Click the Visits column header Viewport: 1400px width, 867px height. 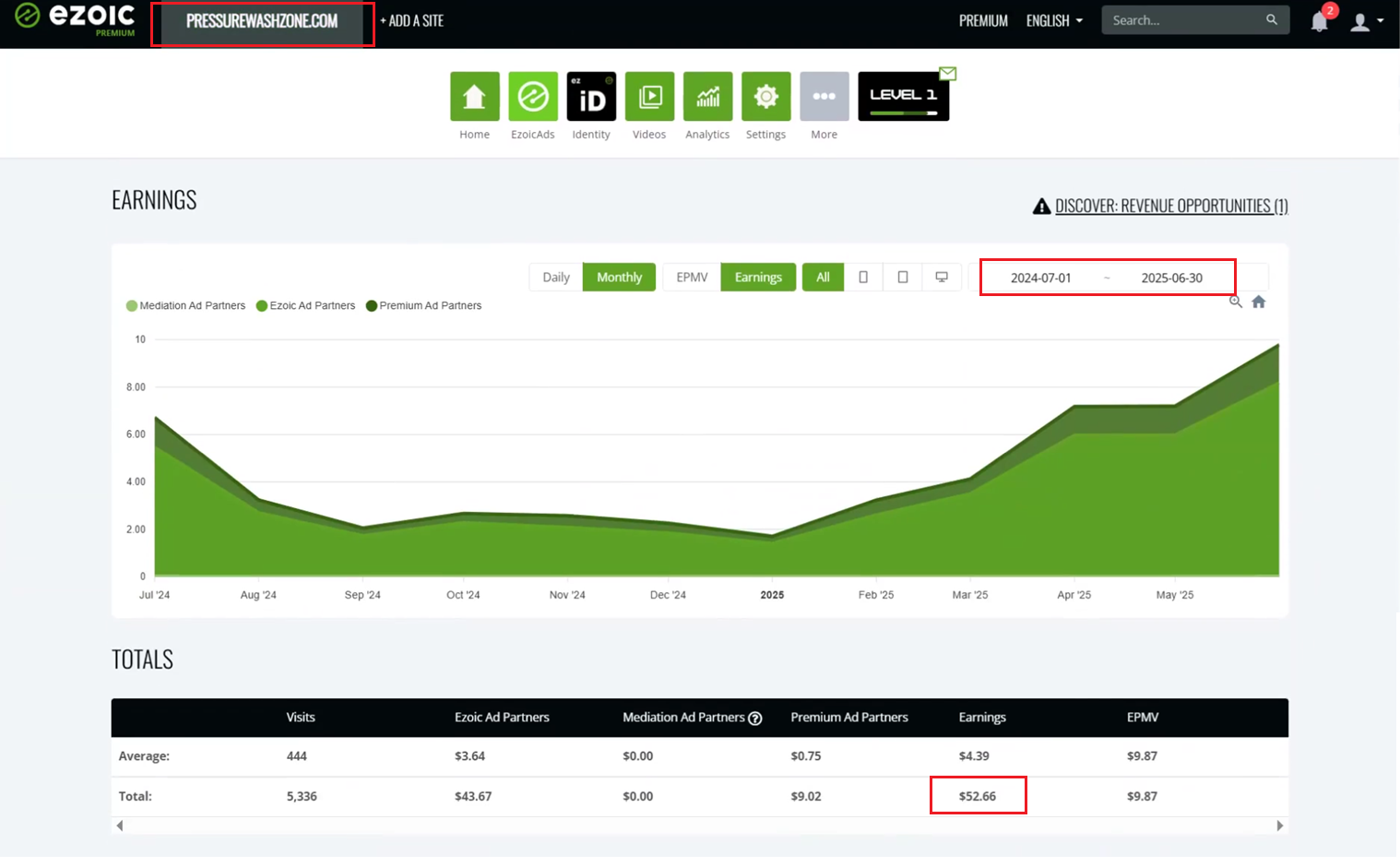pos(301,718)
